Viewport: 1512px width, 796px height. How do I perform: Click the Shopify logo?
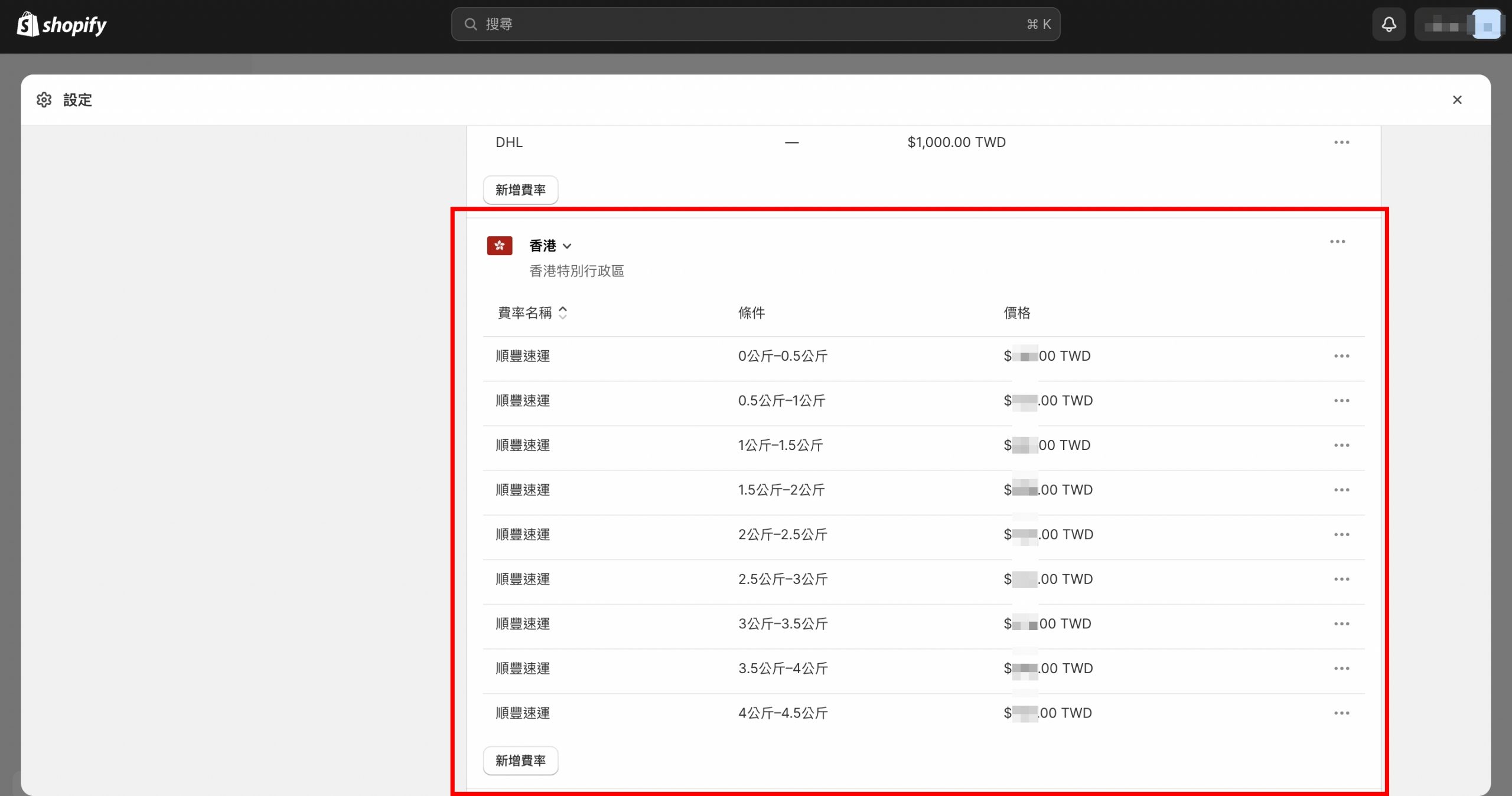[61, 25]
